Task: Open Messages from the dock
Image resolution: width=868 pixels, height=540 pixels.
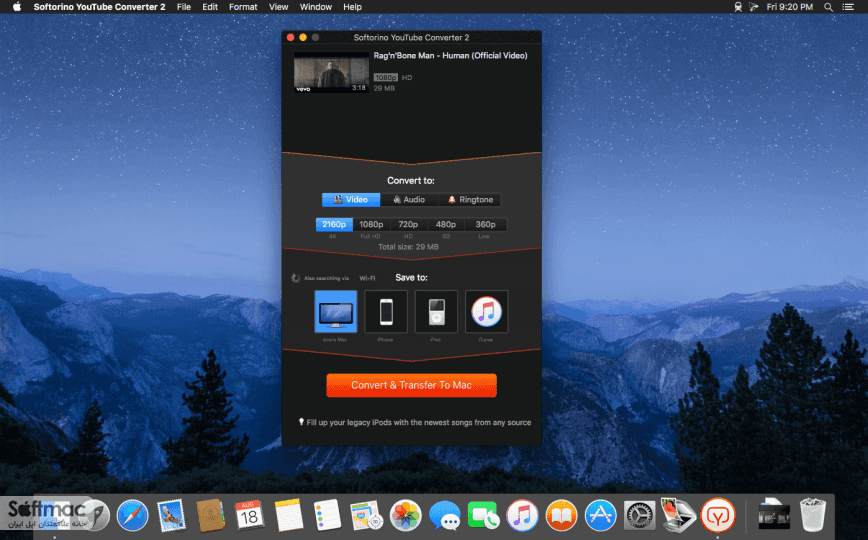Action: pyautogui.click(x=445, y=515)
